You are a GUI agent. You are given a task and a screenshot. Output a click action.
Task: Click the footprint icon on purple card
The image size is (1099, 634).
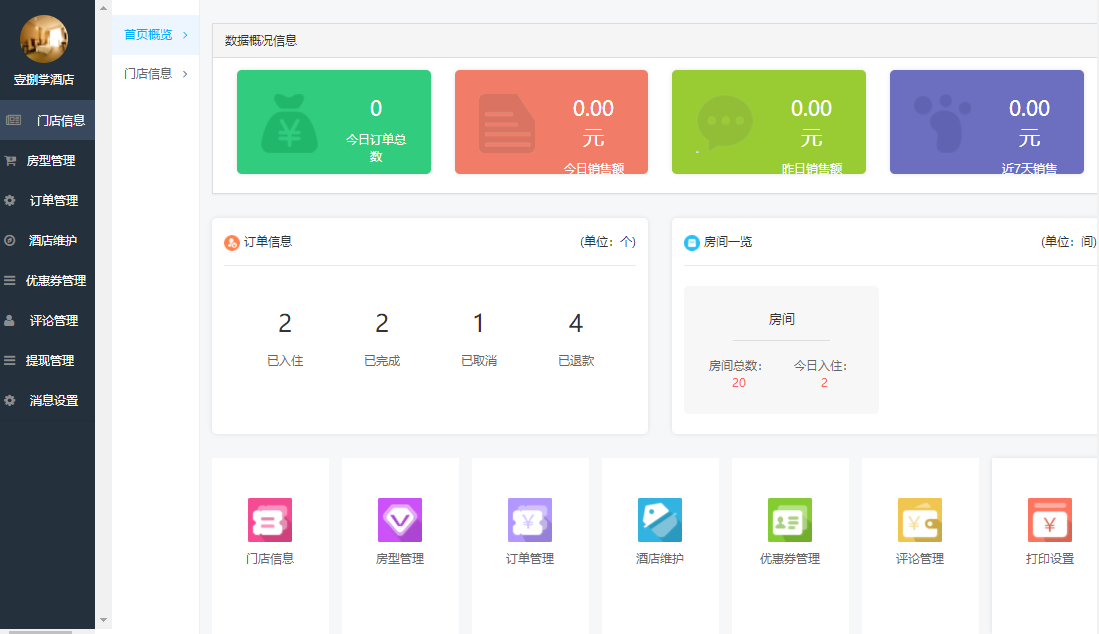(x=943, y=123)
